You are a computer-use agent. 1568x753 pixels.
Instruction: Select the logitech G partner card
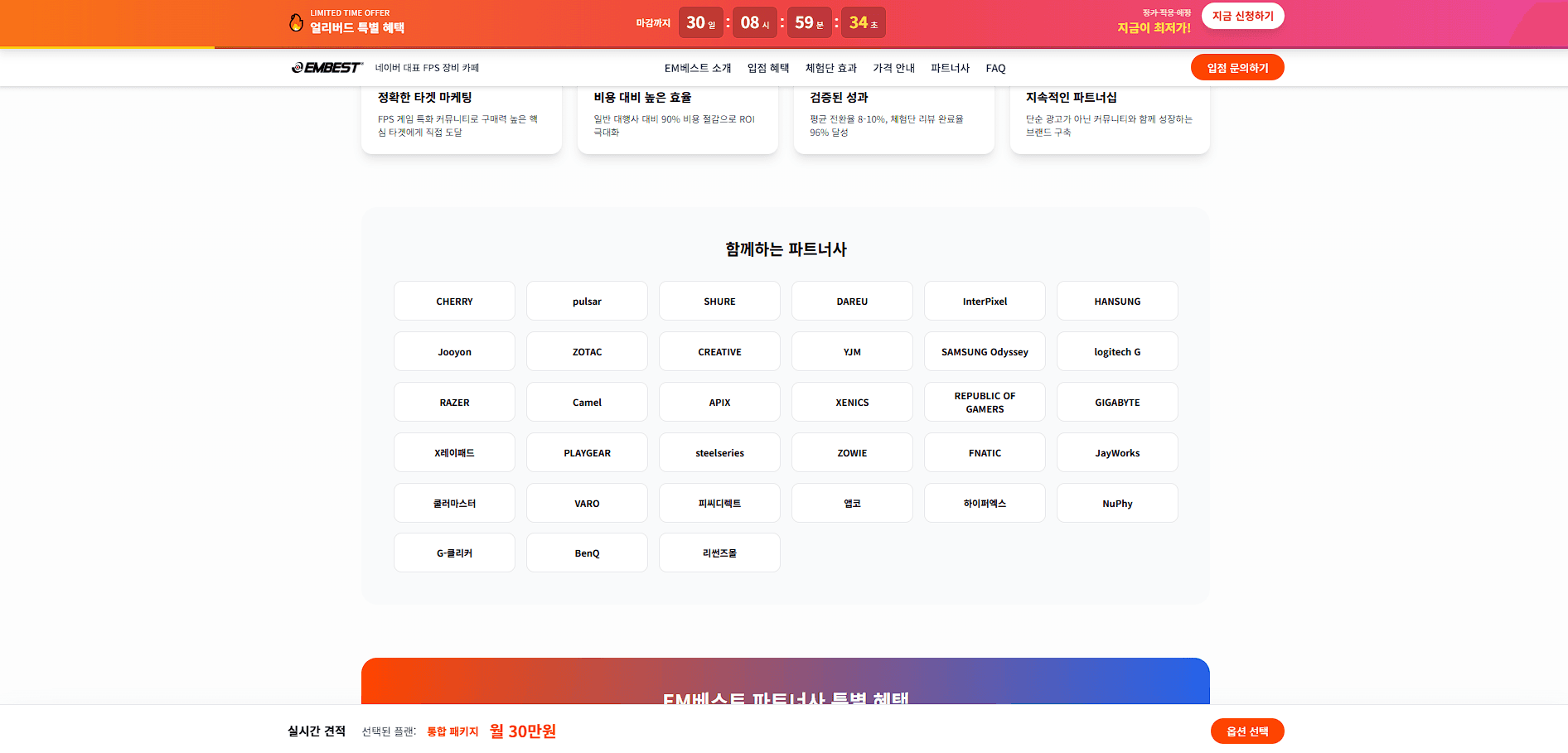click(1117, 351)
